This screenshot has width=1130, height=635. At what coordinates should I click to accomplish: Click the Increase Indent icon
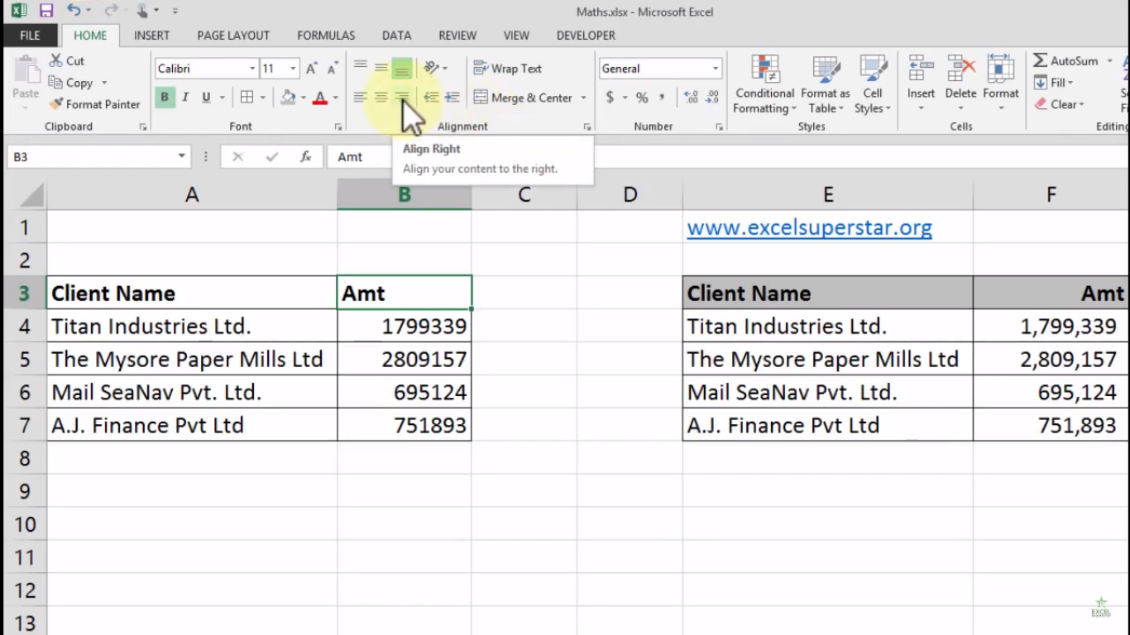point(452,97)
